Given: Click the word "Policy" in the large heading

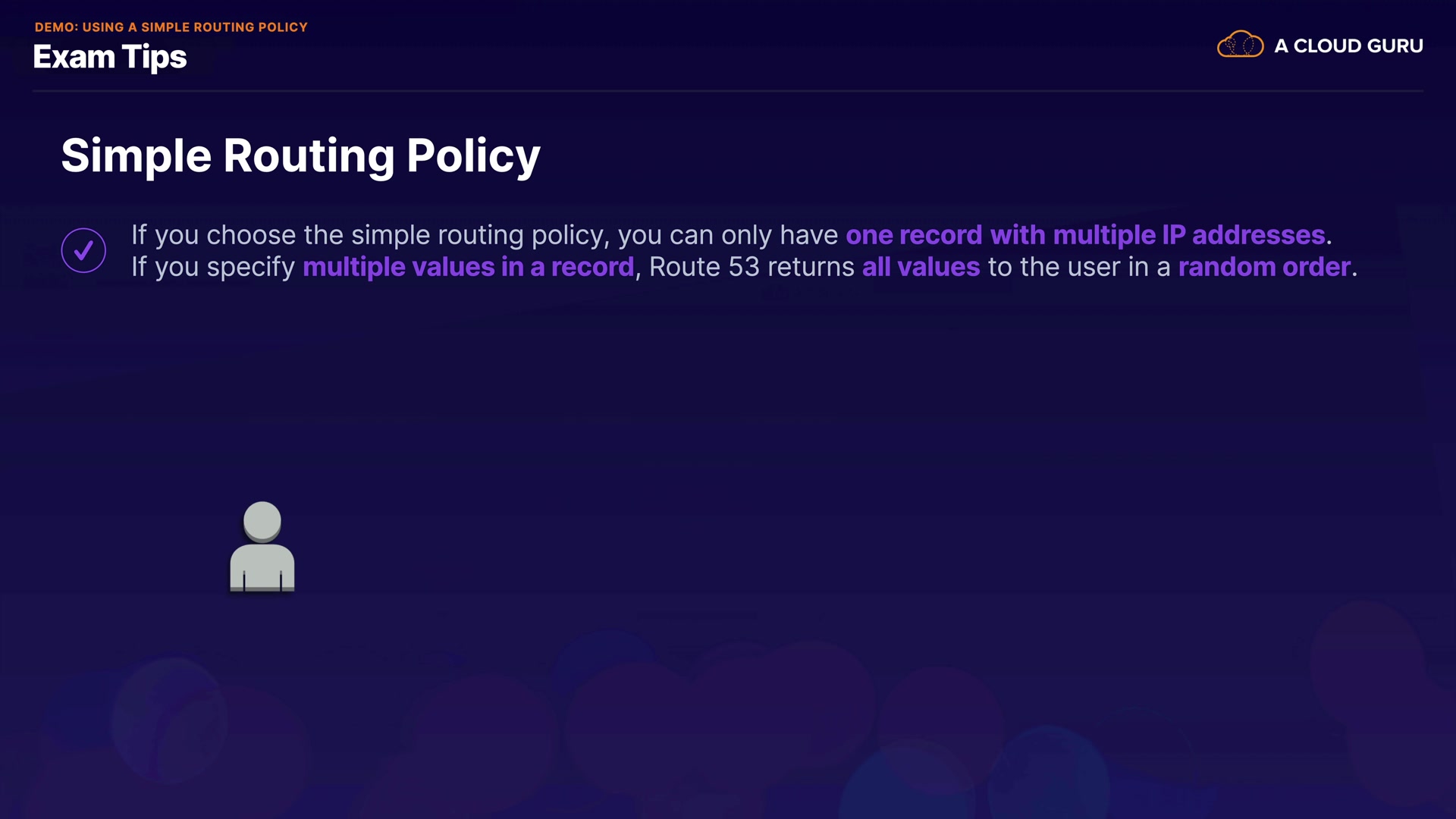Looking at the screenshot, I should pos(473,156).
